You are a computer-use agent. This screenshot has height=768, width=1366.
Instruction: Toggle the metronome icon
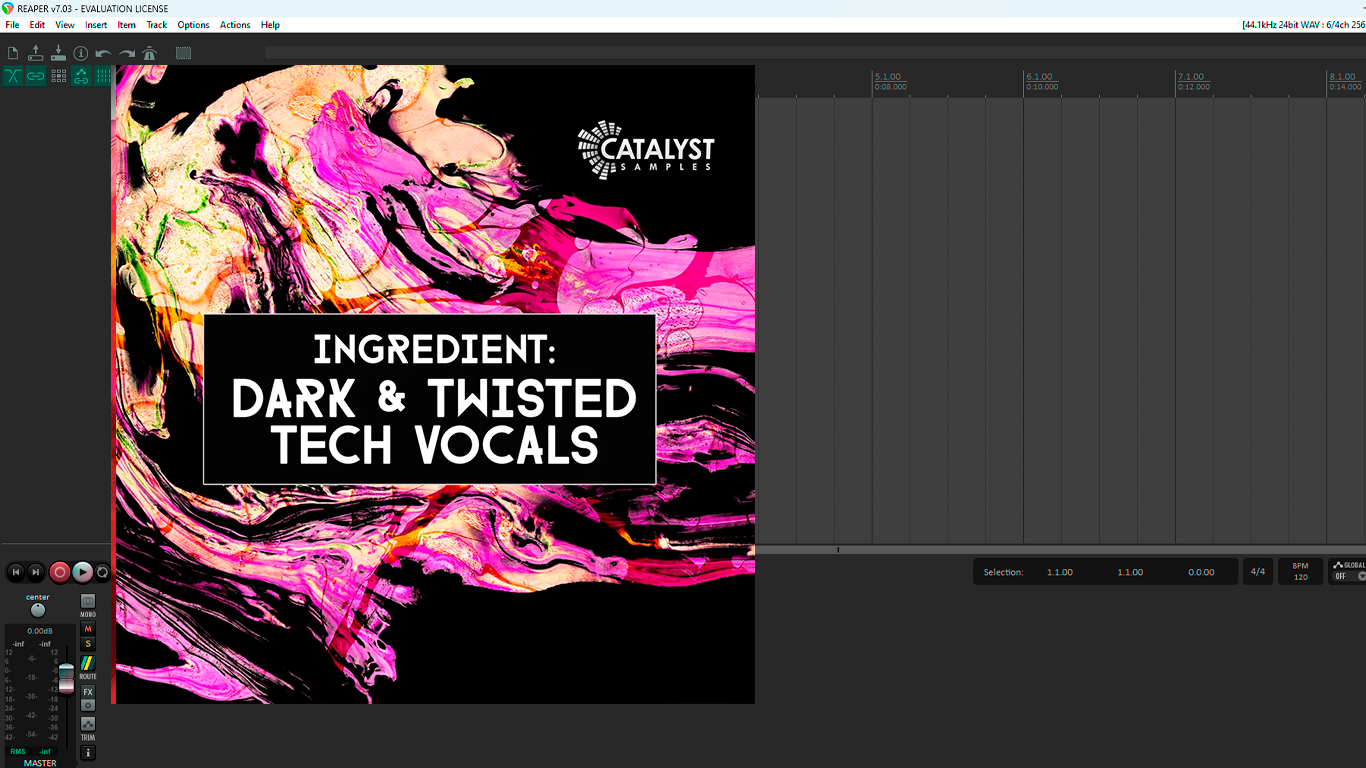149,53
